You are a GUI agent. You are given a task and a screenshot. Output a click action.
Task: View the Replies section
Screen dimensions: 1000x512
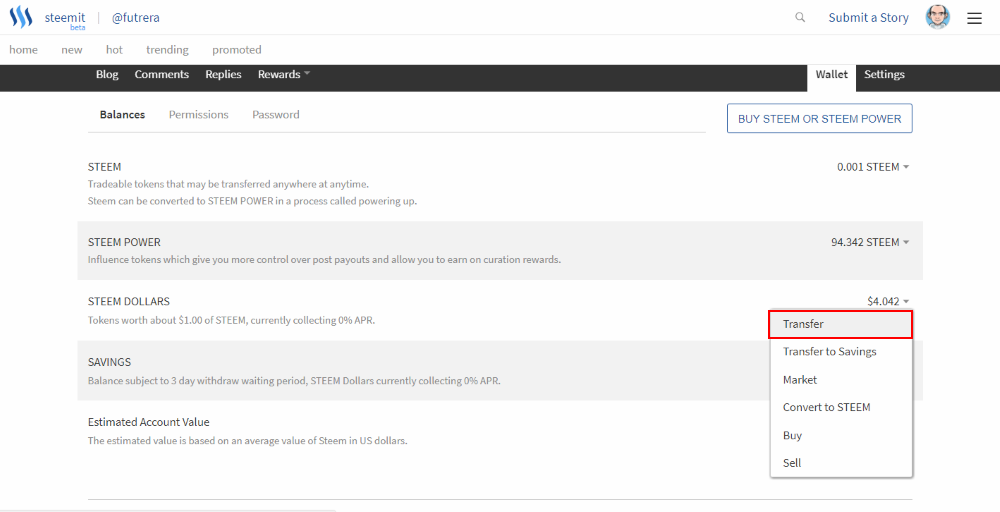click(223, 75)
